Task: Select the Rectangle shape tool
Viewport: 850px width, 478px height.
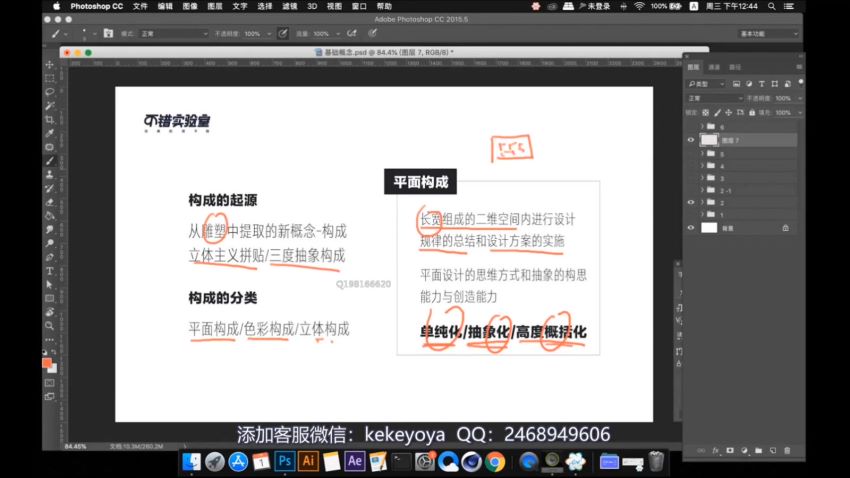Action: coord(49,299)
